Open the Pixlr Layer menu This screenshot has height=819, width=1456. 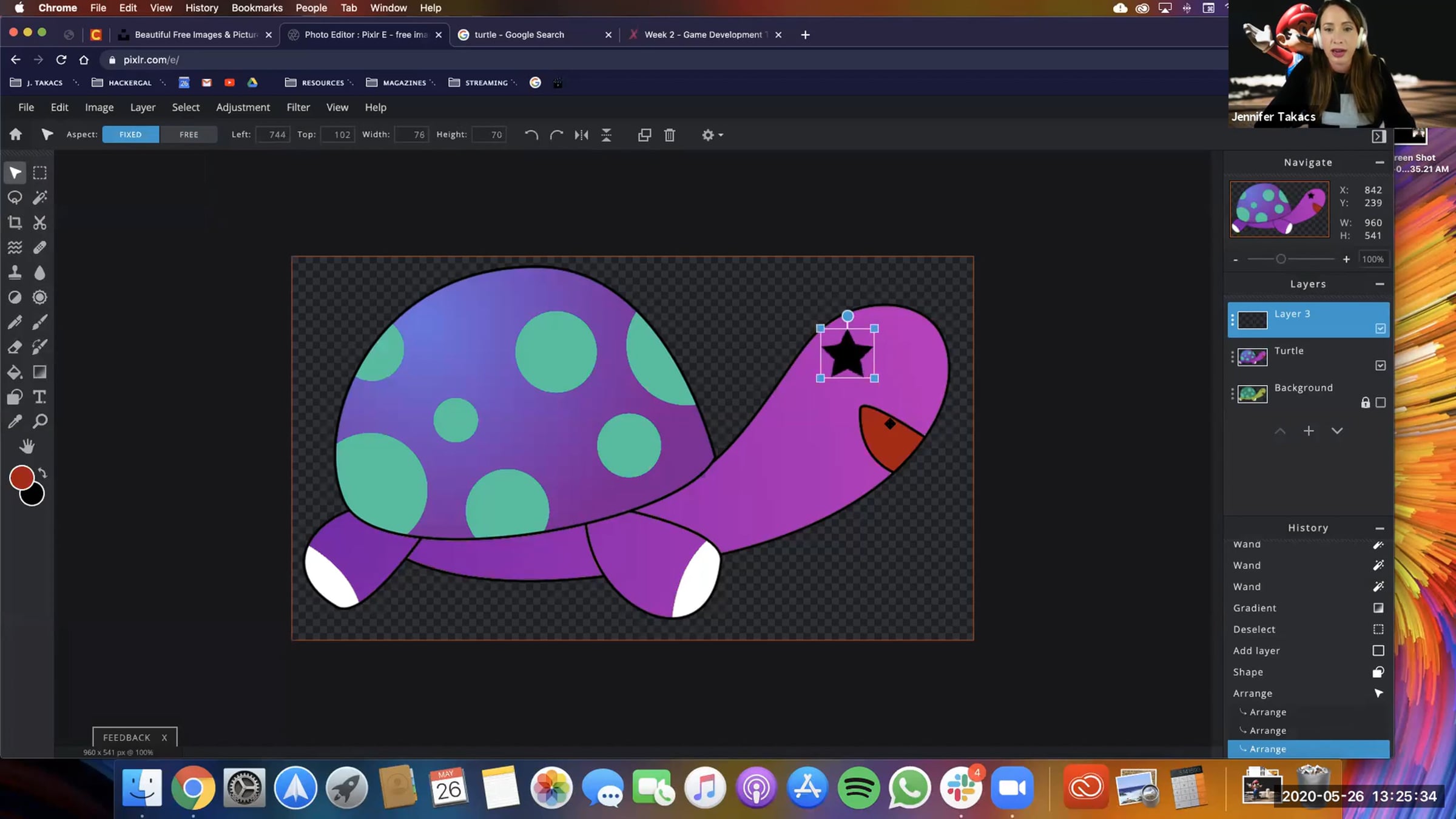tap(143, 107)
